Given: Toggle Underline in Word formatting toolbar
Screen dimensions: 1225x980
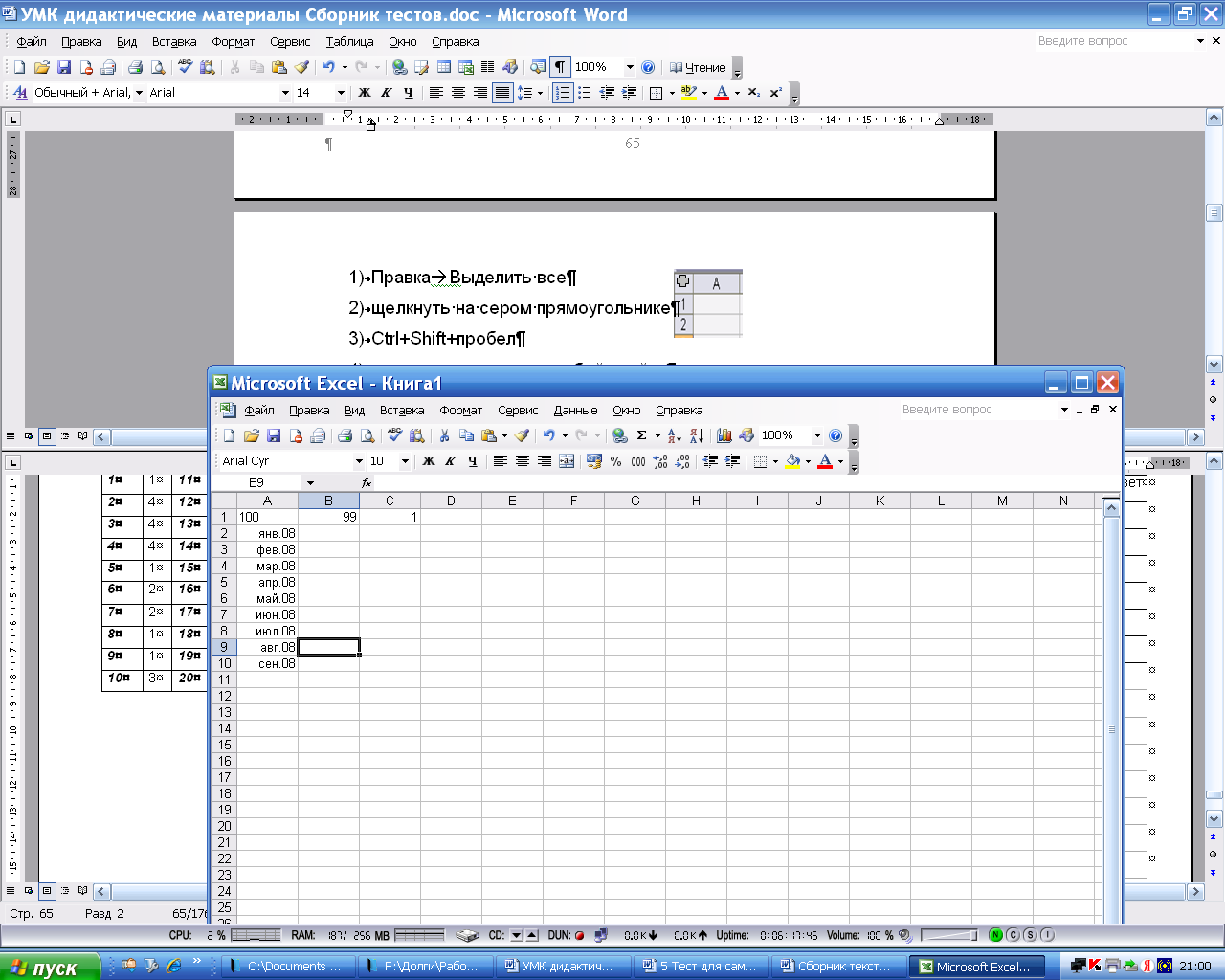Looking at the screenshot, I should 409,93.
